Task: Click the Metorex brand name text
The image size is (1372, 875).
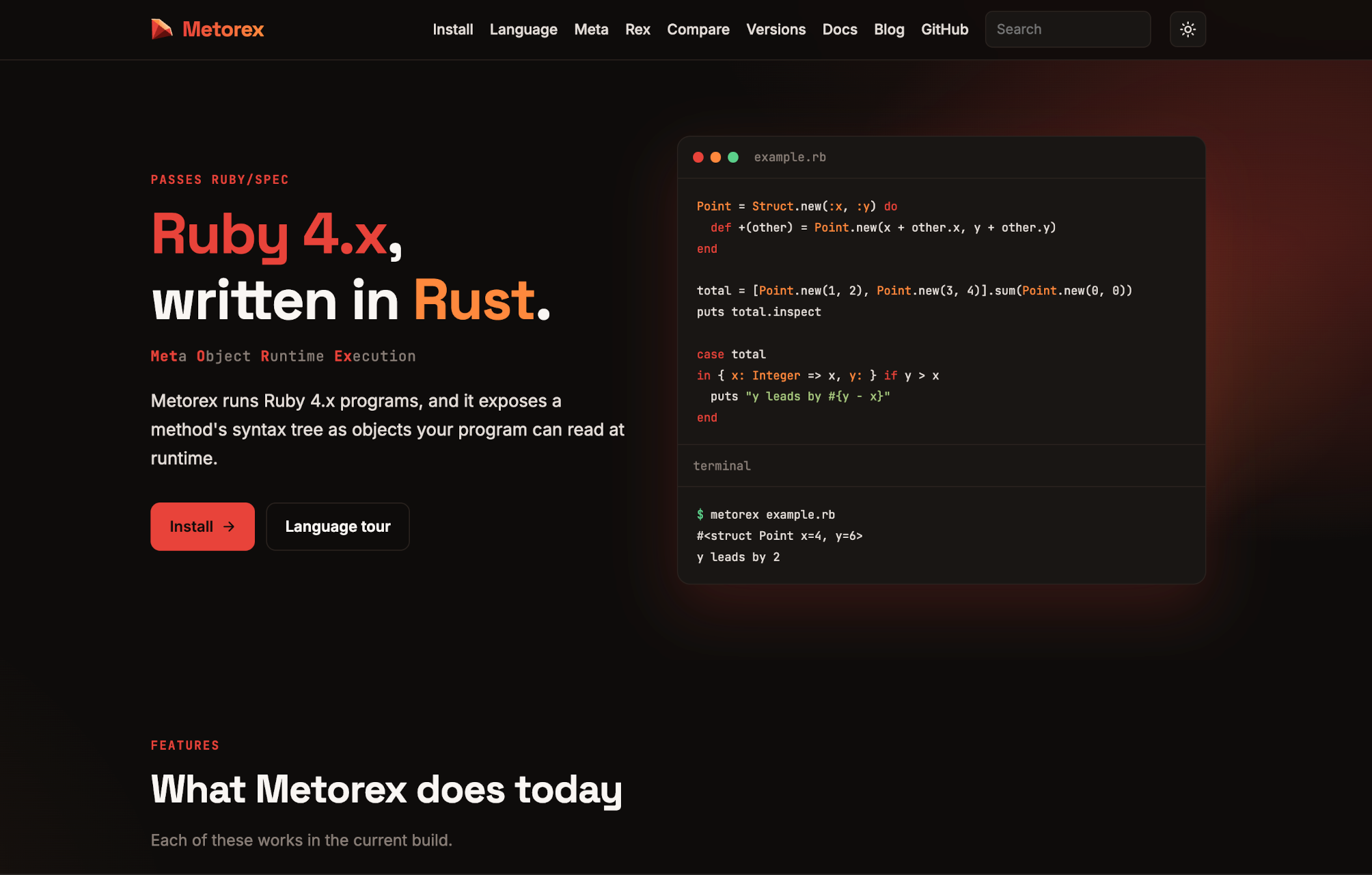Action: tap(223, 29)
